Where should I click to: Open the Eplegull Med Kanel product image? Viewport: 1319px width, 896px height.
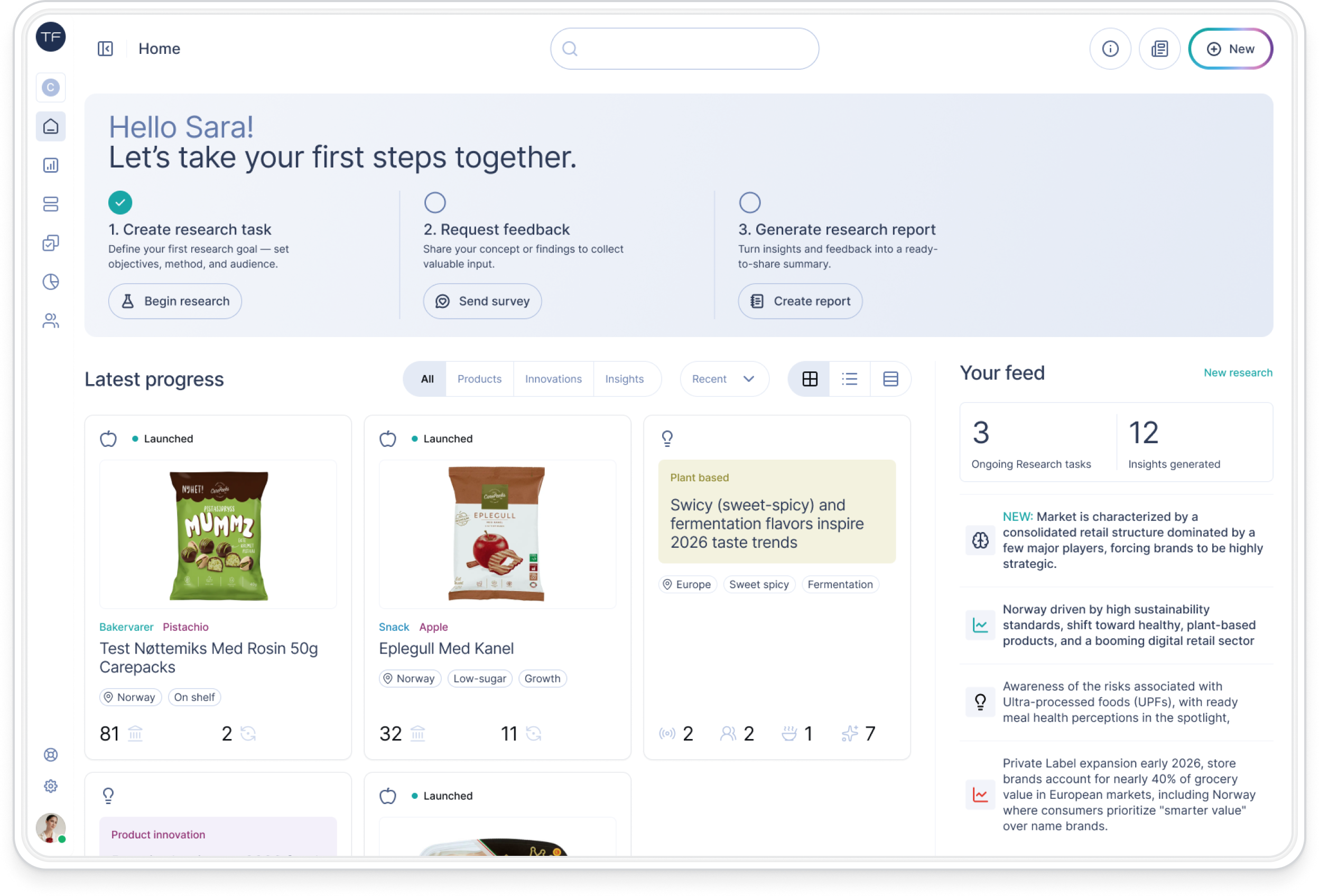point(497,534)
